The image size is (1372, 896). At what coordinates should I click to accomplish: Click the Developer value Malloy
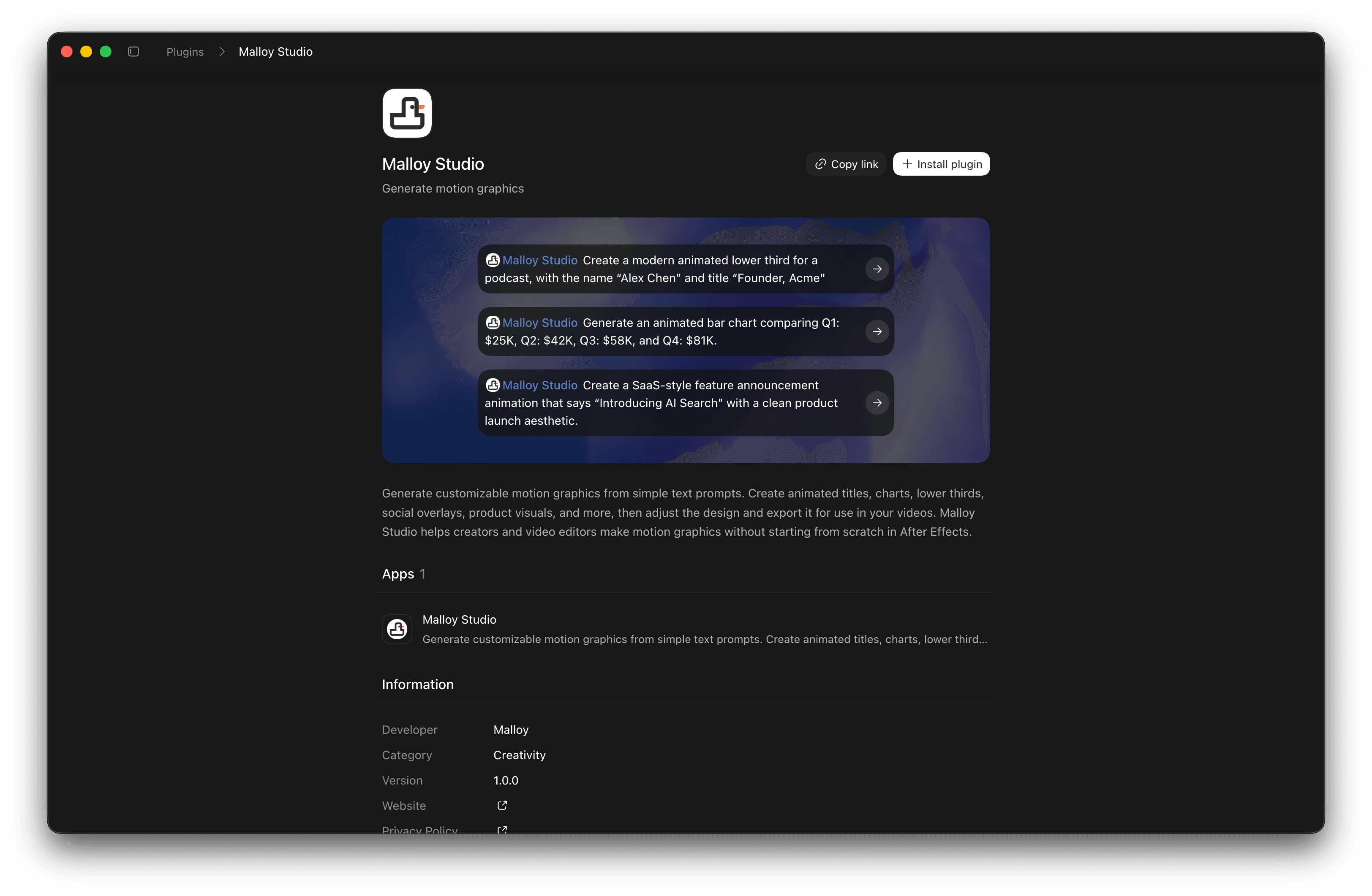tap(511, 730)
